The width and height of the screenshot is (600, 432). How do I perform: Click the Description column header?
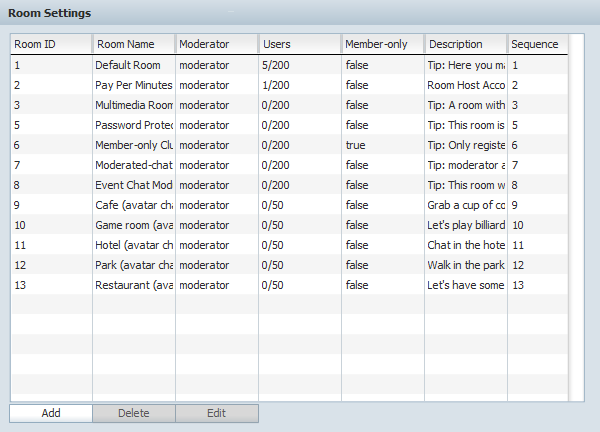click(x=465, y=44)
